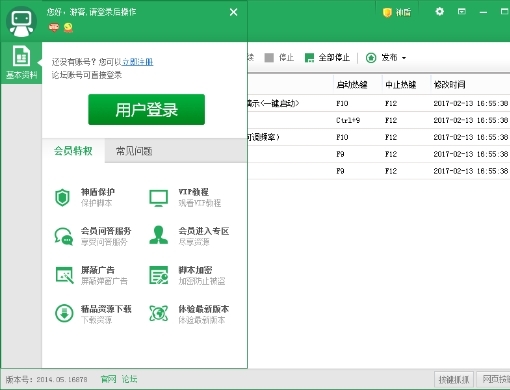Click the 官网 link in status bar
This screenshot has height=390, width=510.
pos(109,379)
